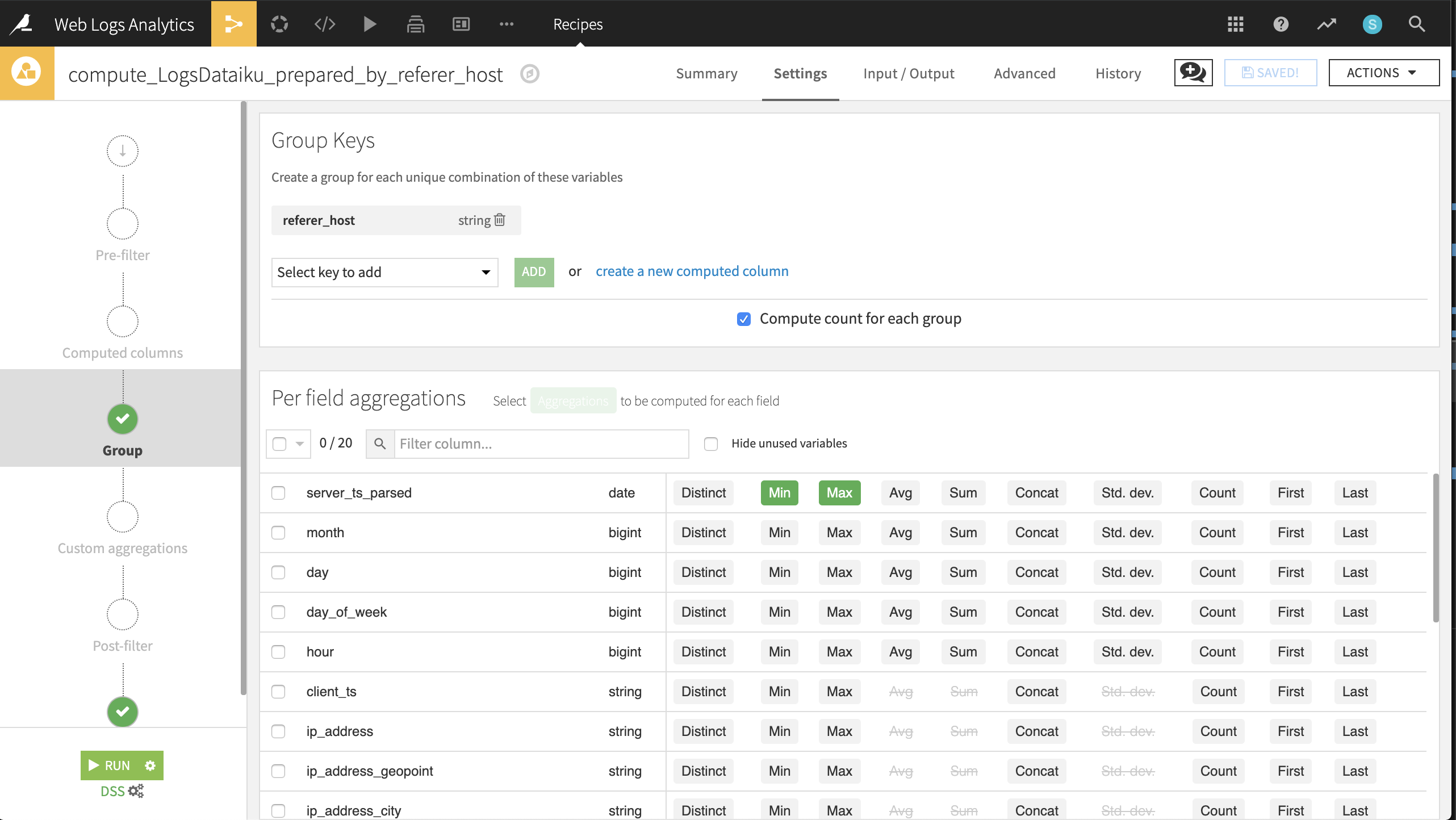
Task: Click the Filter column search field
Action: click(x=541, y=444)
